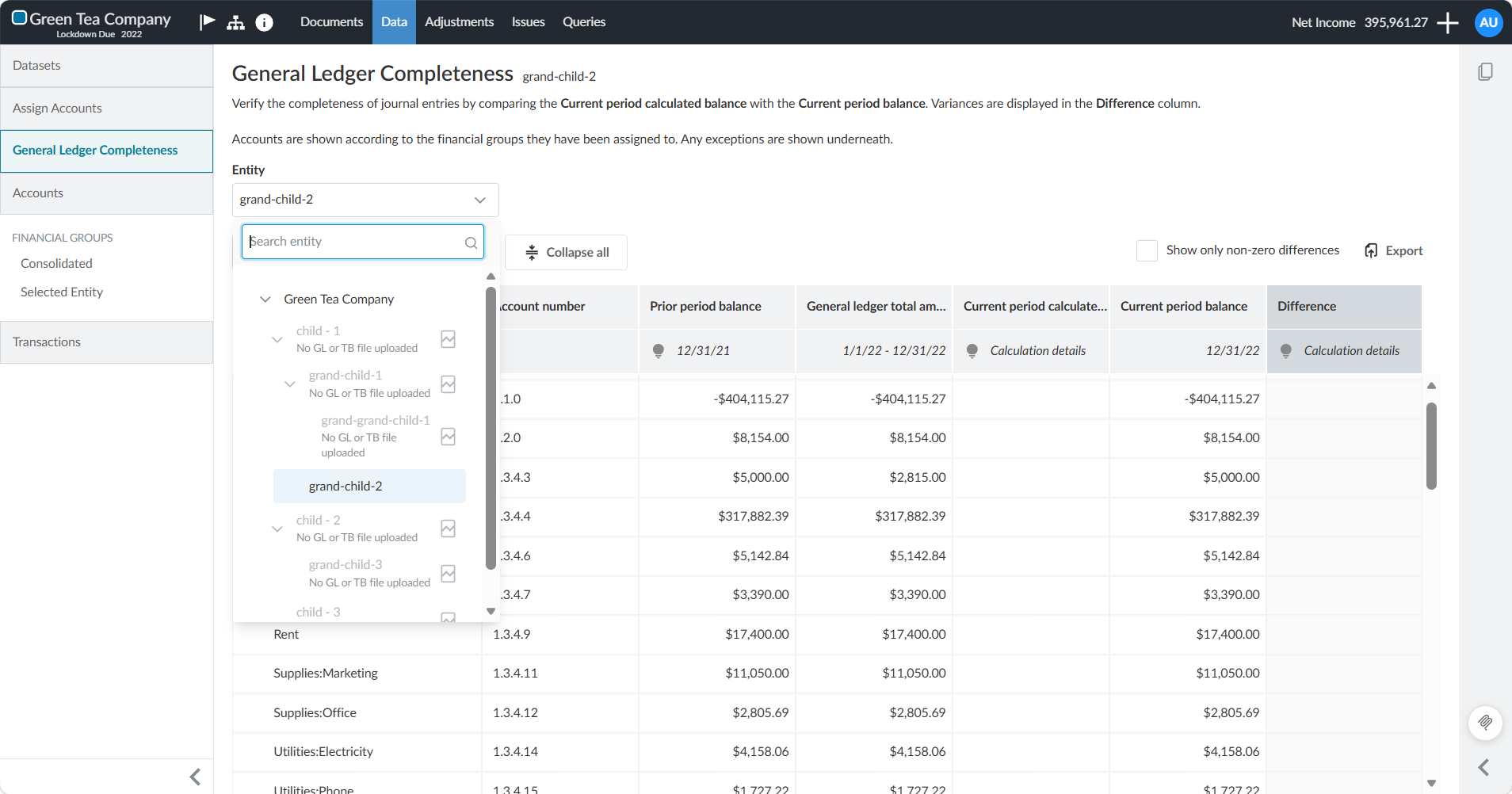
Task: Click the lightbulb icon under Difference column
Action: pos(1285,351)
